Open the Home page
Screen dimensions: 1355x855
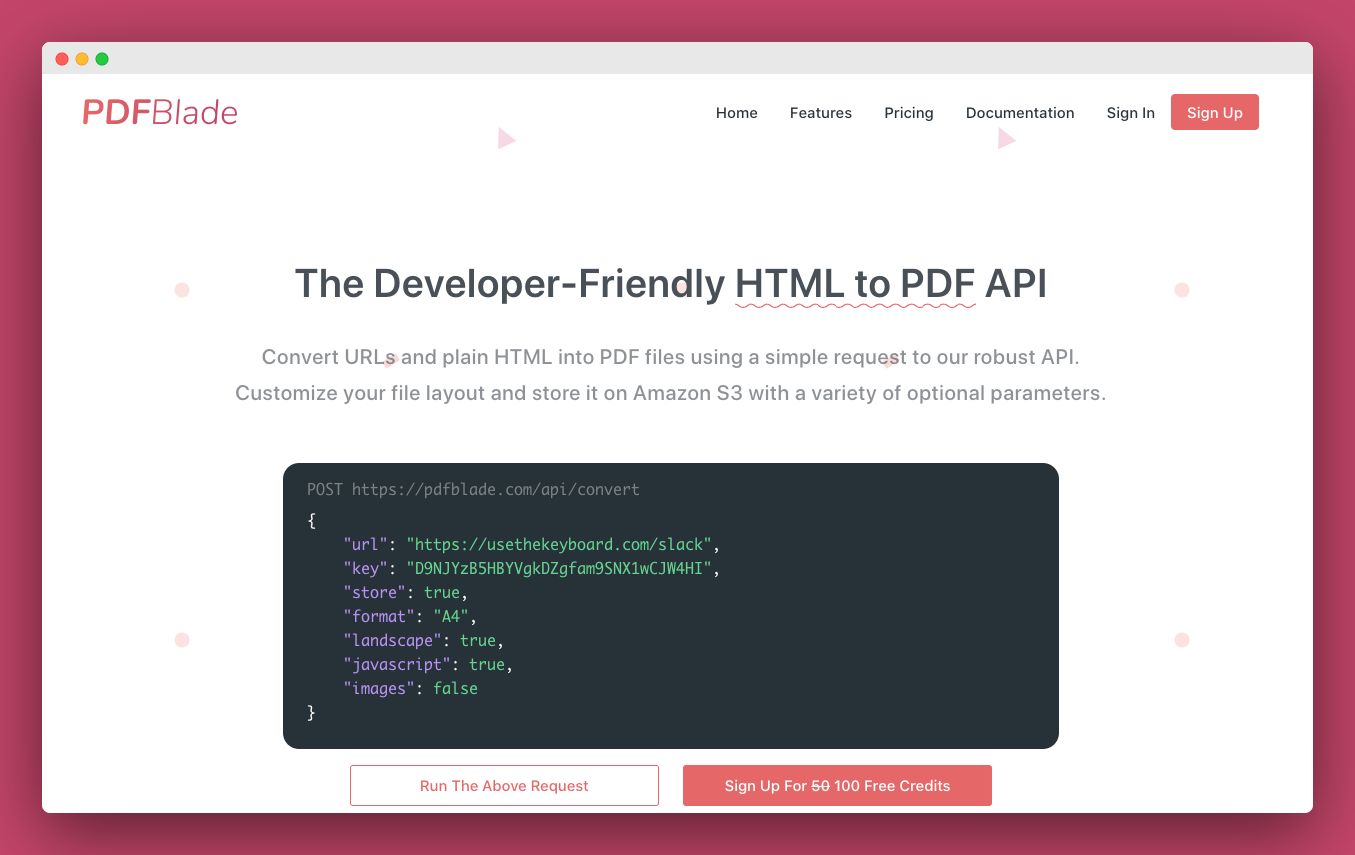(736, 113)
